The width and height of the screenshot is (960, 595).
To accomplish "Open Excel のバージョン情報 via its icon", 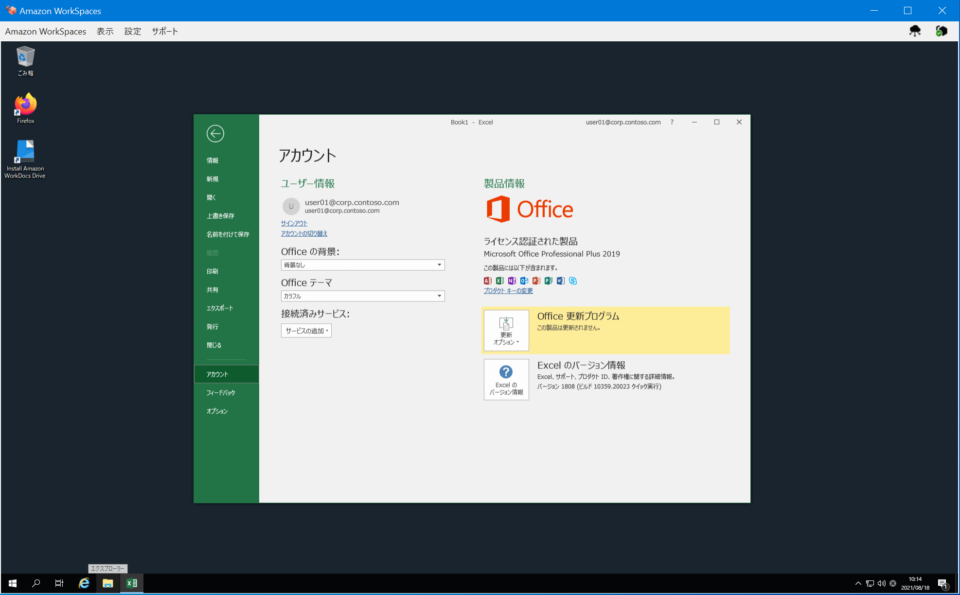I will [507, 380].
